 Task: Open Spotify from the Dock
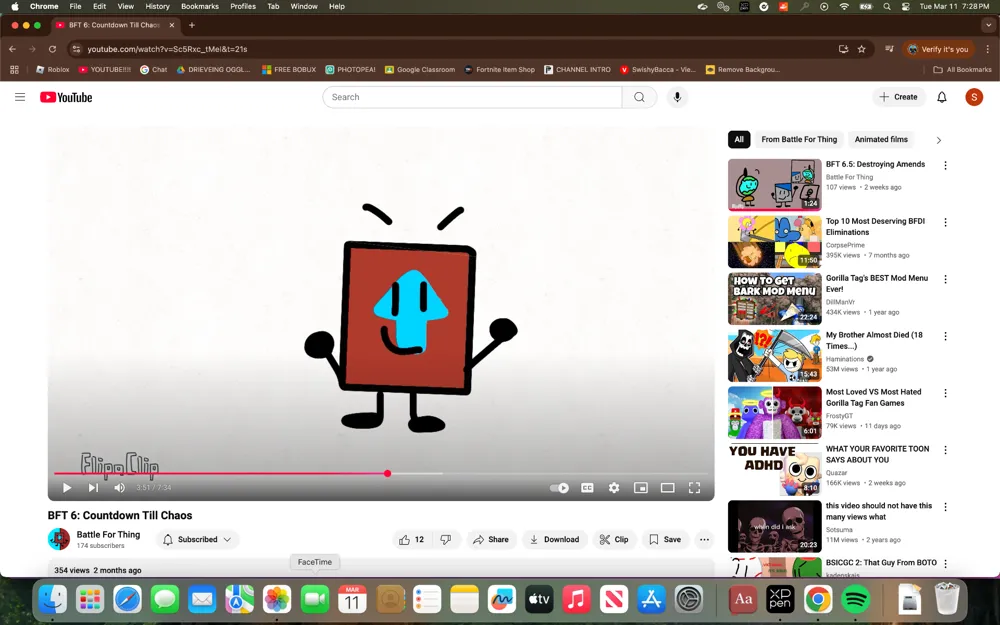[x=856, y=599]
